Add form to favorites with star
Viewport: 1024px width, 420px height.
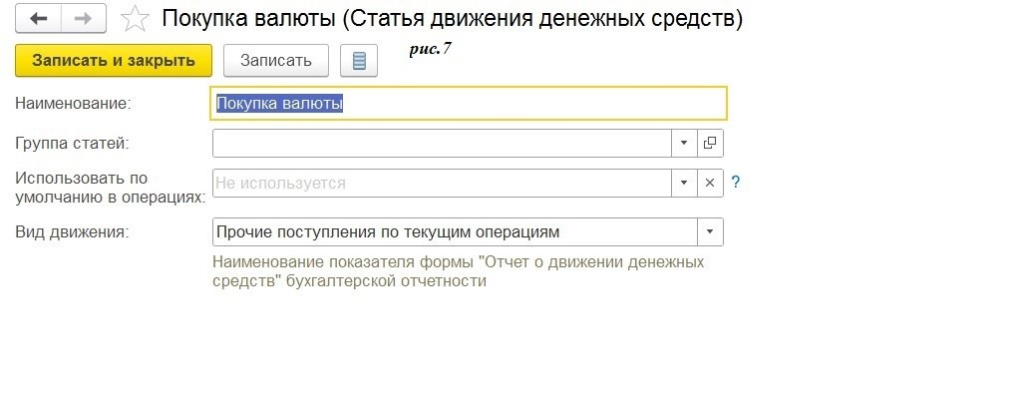133,19
